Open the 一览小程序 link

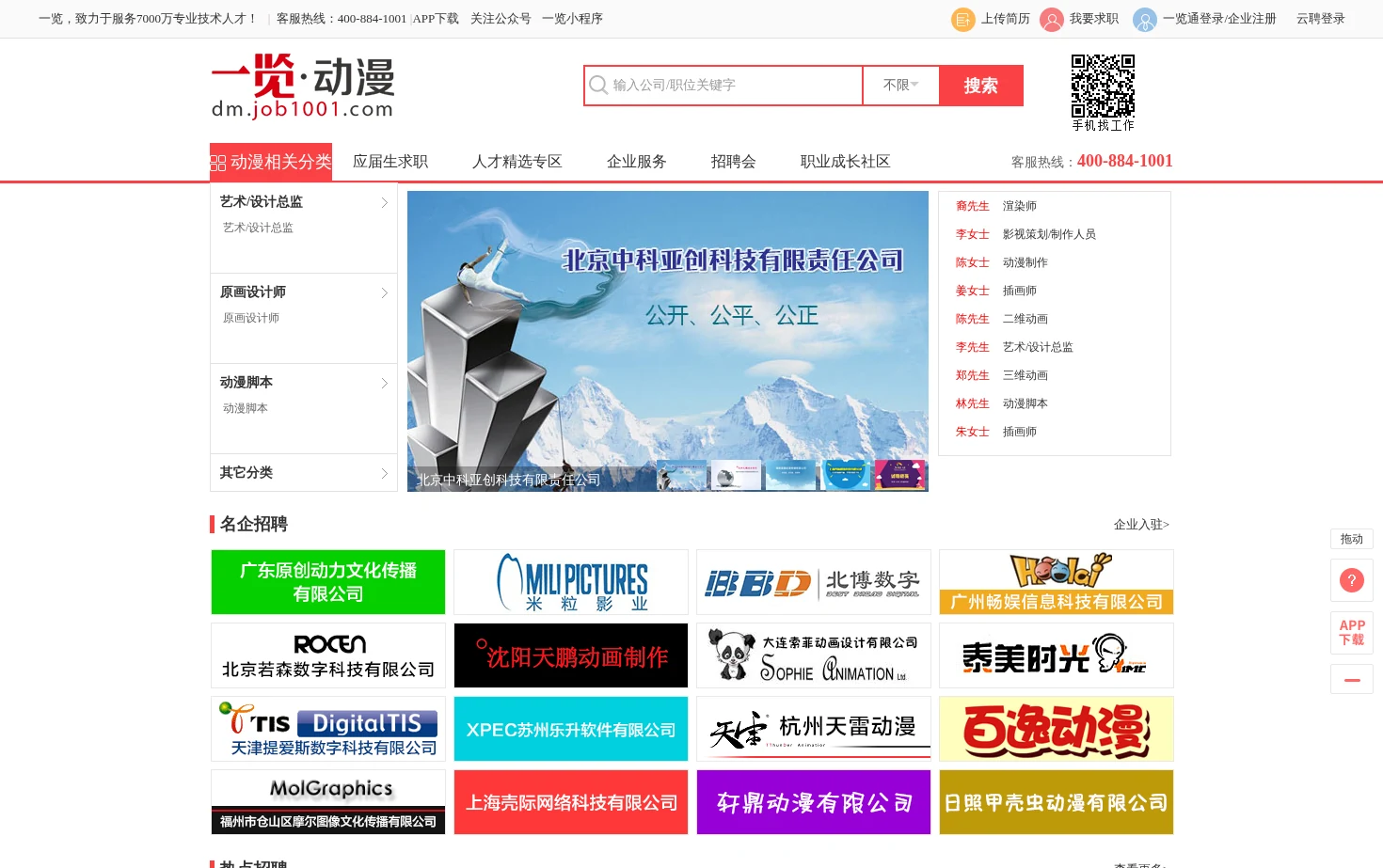tap(572, 19)
